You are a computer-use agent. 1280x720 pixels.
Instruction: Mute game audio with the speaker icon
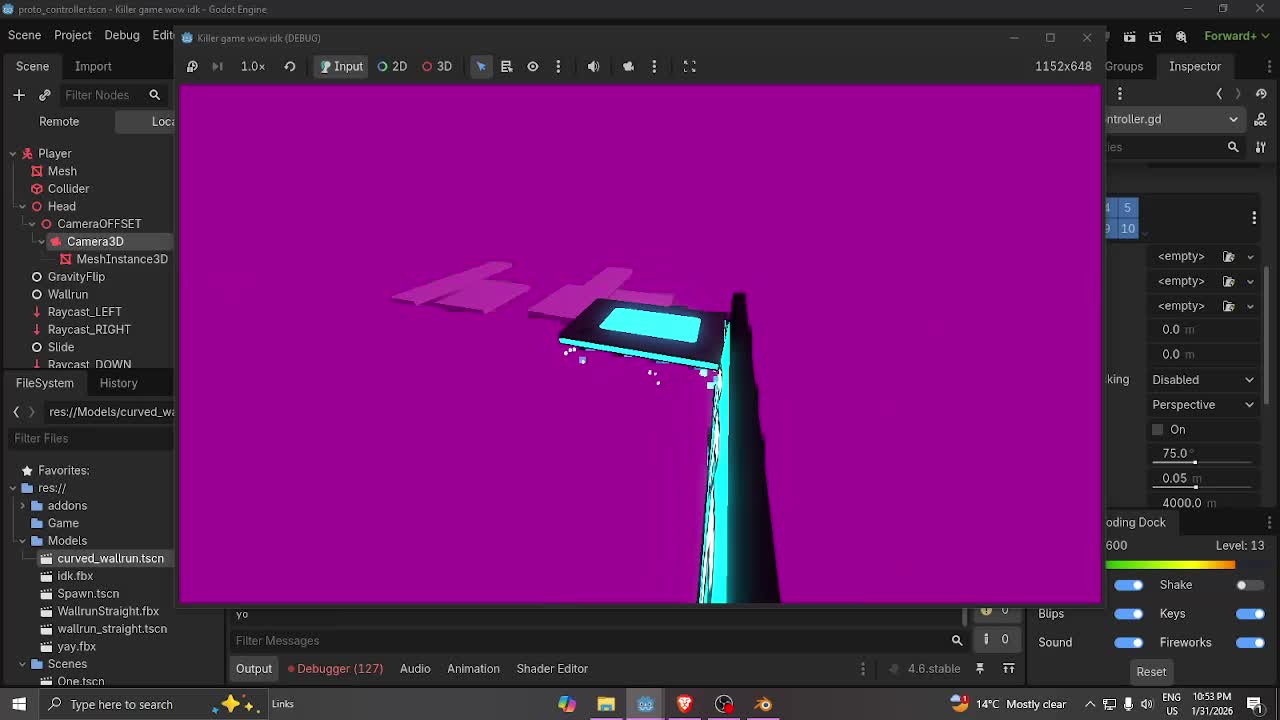pos(593,66)
